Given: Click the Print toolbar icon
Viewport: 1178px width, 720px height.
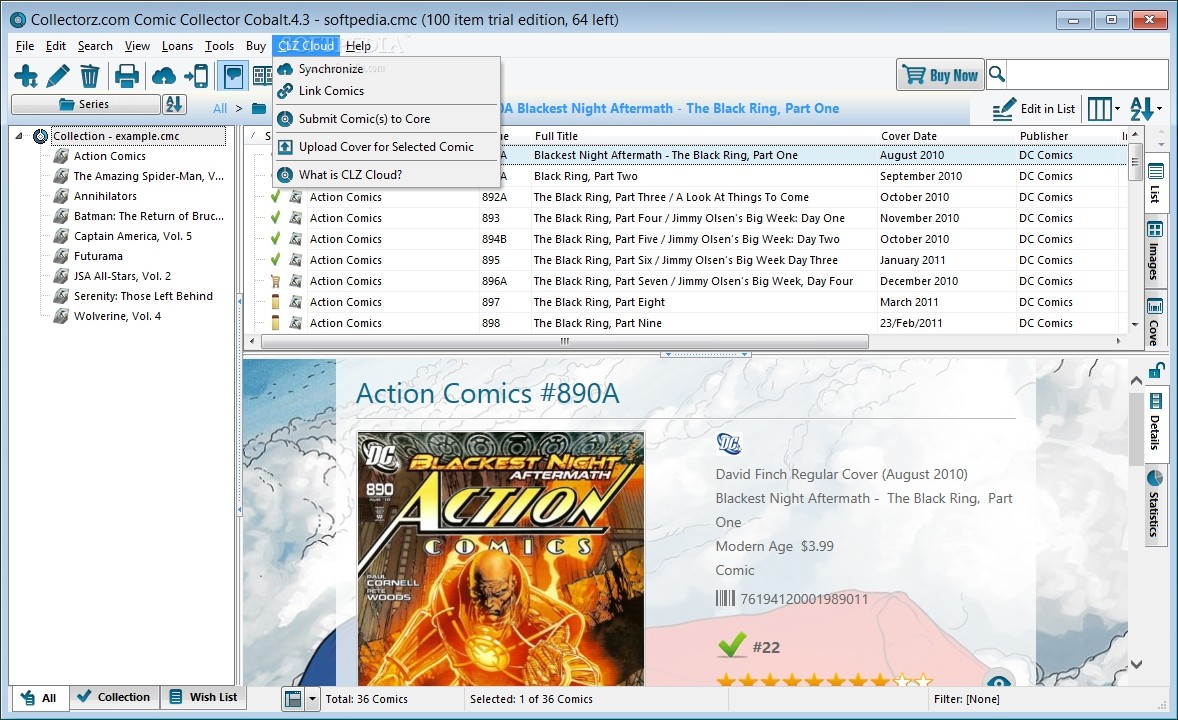Looking at the screenshot, I should coord(126,76).
